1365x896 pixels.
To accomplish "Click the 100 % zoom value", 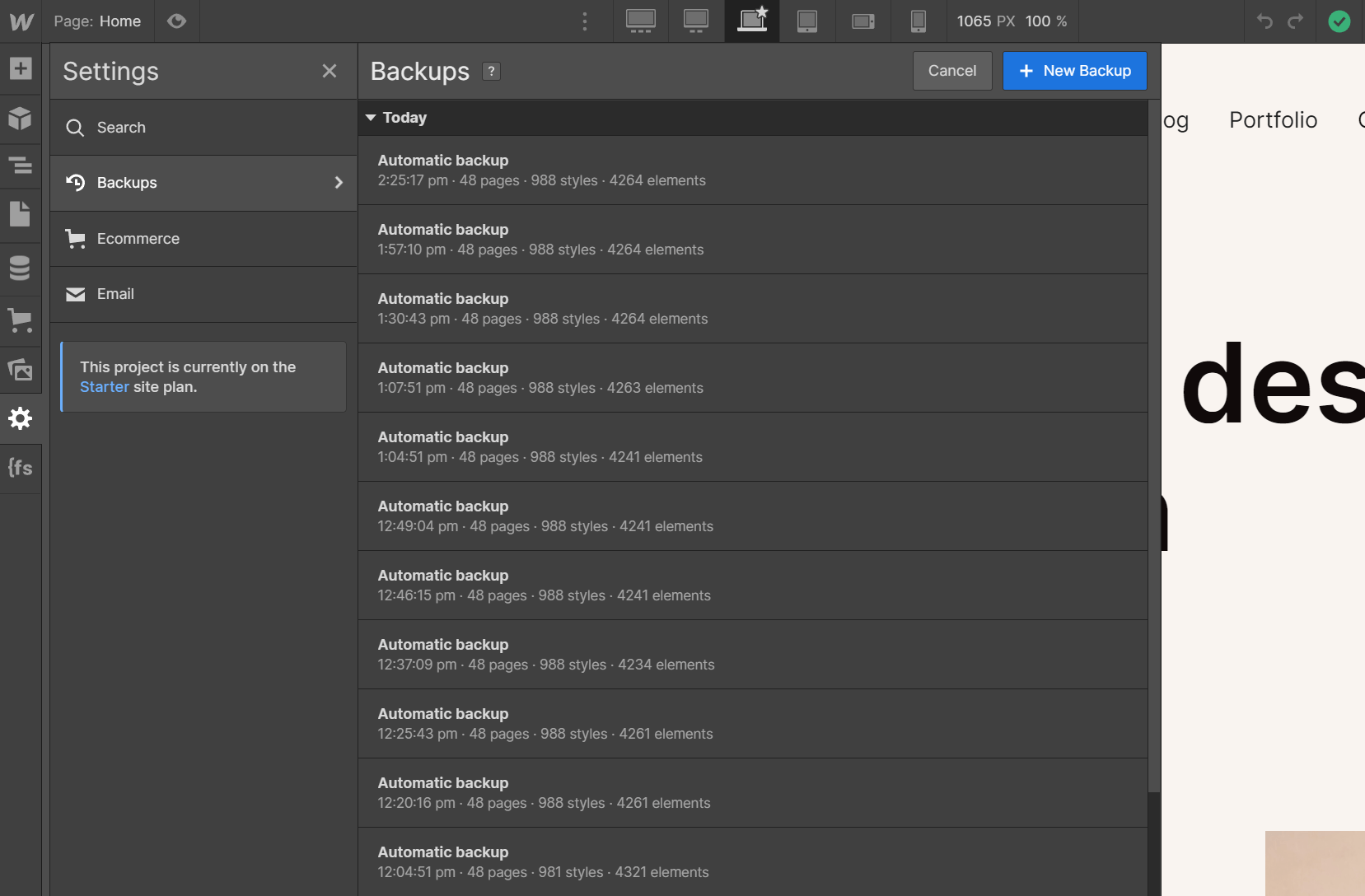I will [1046, 21].
